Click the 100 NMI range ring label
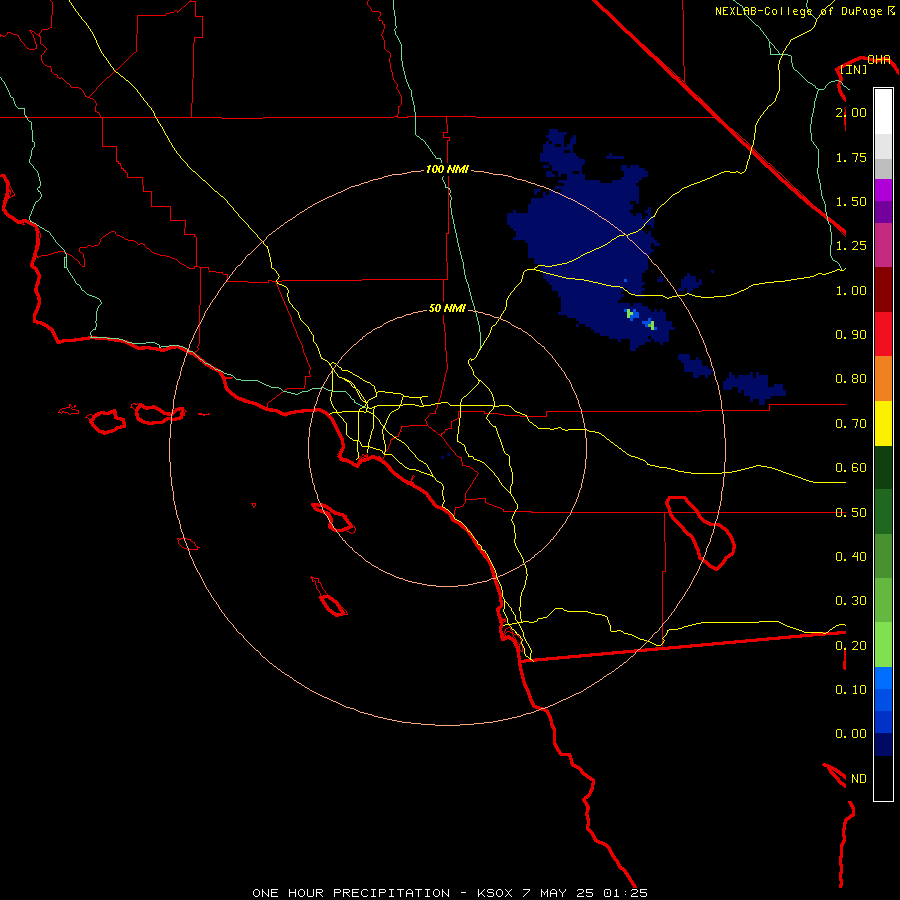 [x=447, y=169]
